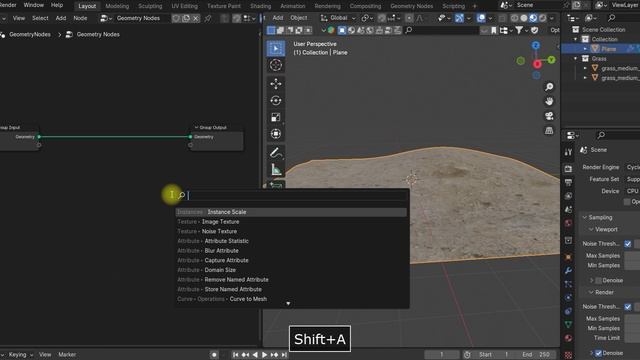This screenshot has width=640, height=360.
Task: Choose Instance Scale from search results
Action: (291, 212)
